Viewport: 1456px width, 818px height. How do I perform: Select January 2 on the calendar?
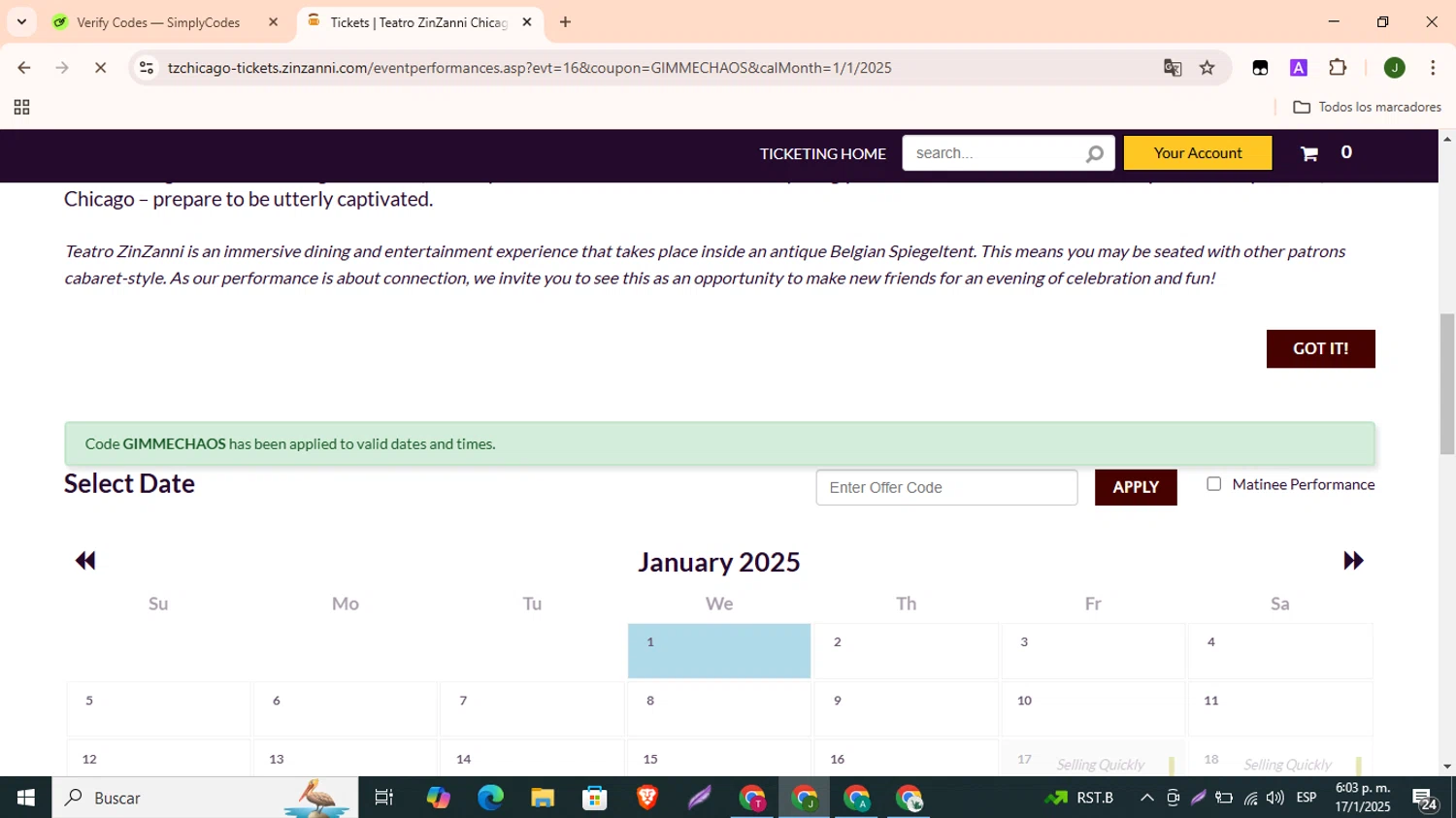[906, 651]
